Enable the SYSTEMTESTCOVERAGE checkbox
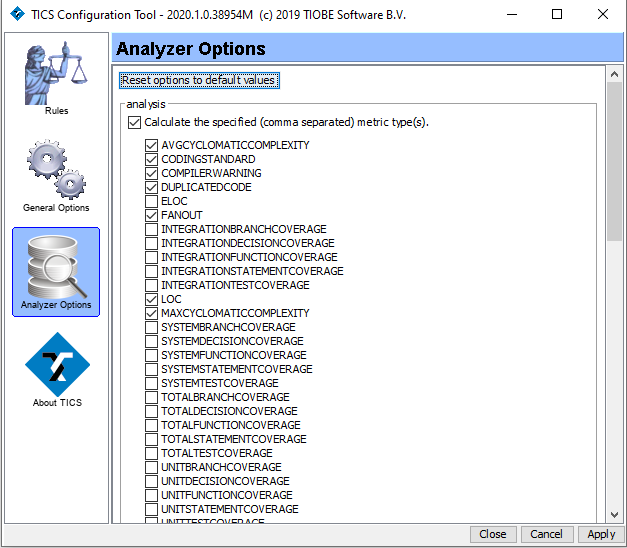This screenshot has height=548, width=627. (152, 384)
